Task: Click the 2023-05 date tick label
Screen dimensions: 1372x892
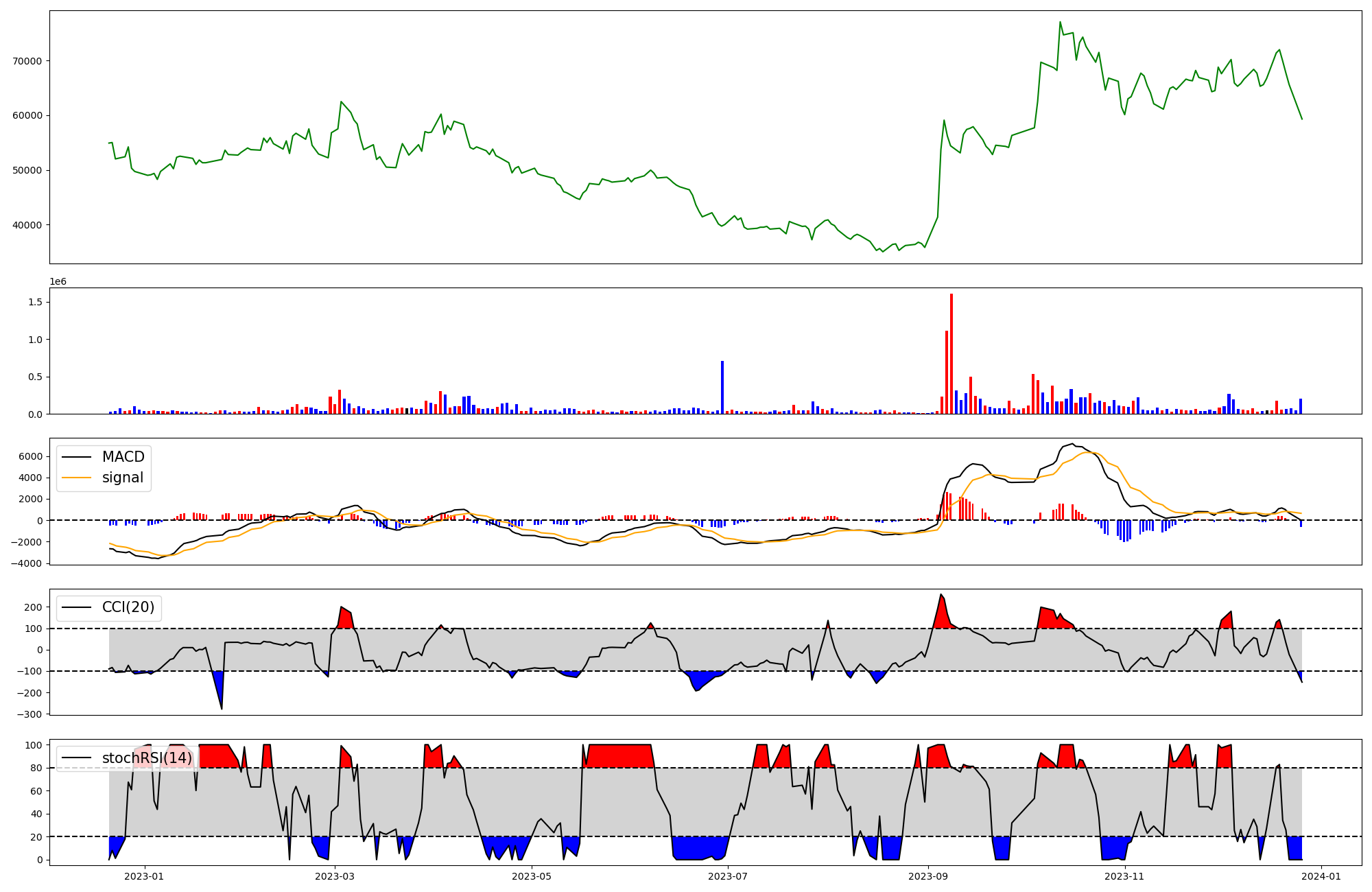Action: (x=532, y=876)
